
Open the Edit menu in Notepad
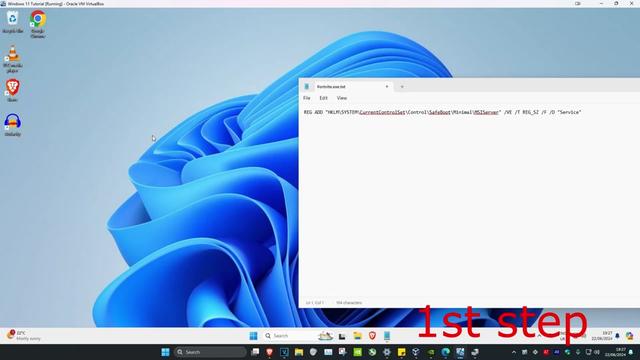323,98
